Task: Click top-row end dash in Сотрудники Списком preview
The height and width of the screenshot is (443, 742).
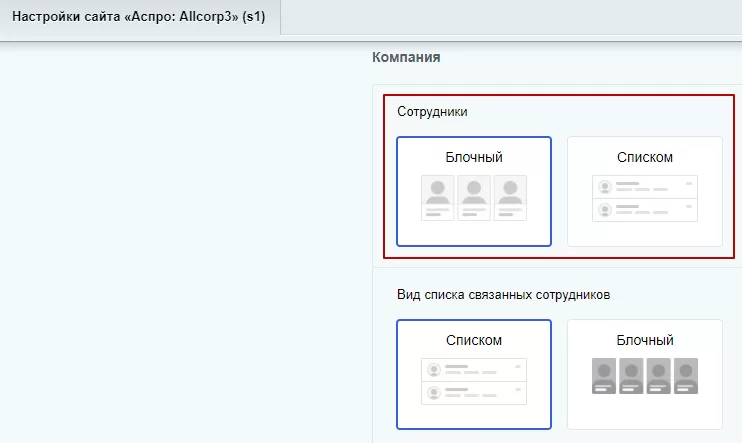Action: (689, 184)
